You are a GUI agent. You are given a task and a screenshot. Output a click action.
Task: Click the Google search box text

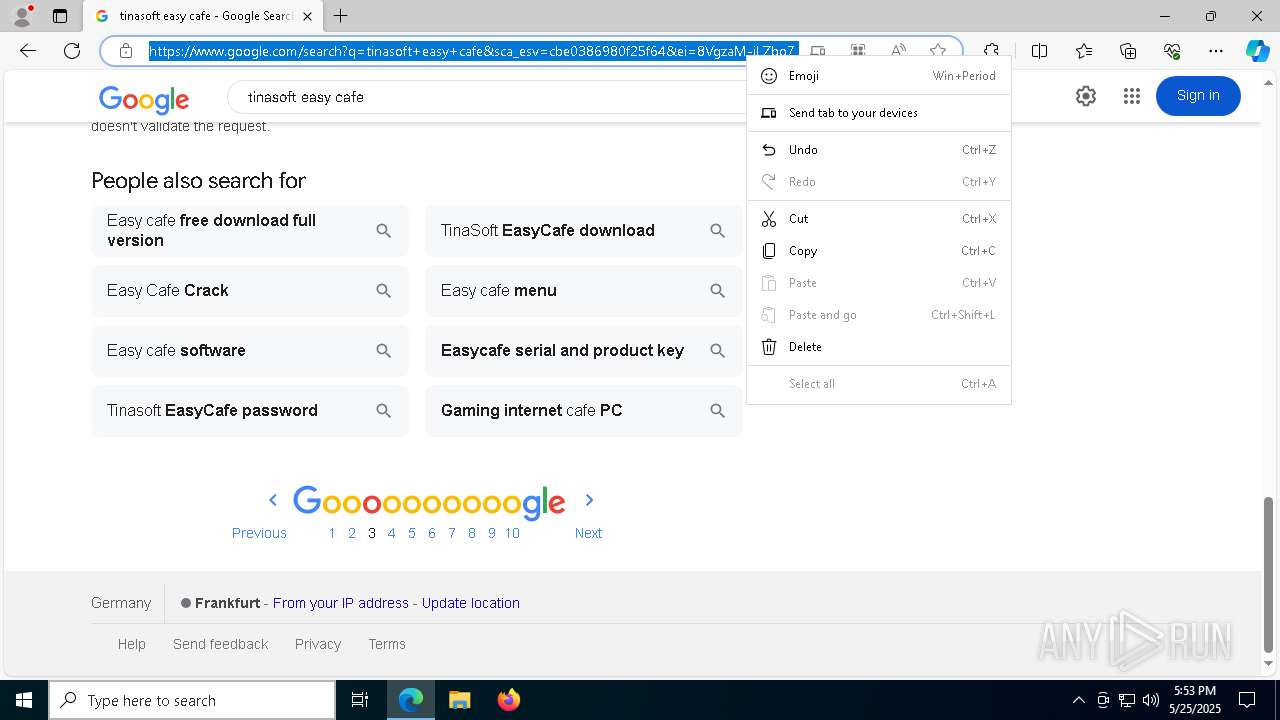click(x=306, y=97)
